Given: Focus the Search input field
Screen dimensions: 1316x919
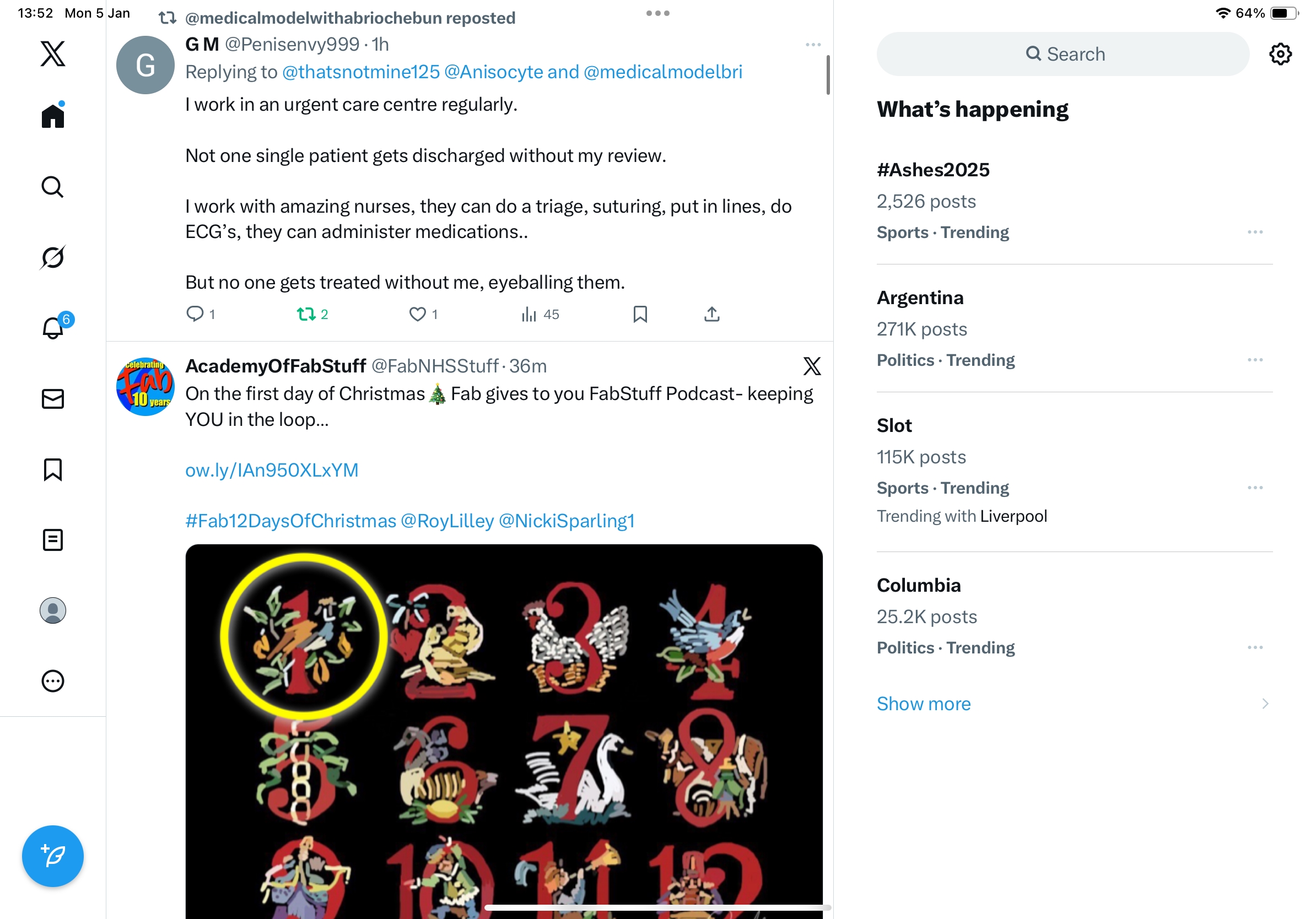Looking at the screenshot, I should click(1063, 54).
